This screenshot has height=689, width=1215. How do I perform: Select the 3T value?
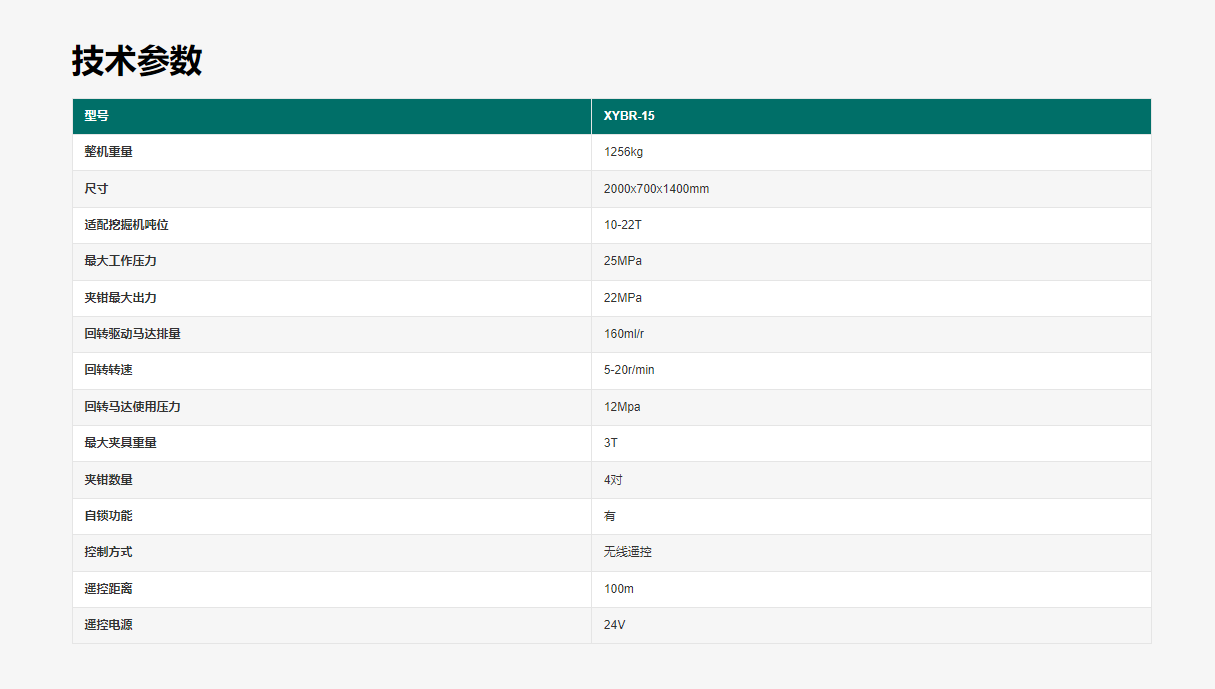point(611,443)
